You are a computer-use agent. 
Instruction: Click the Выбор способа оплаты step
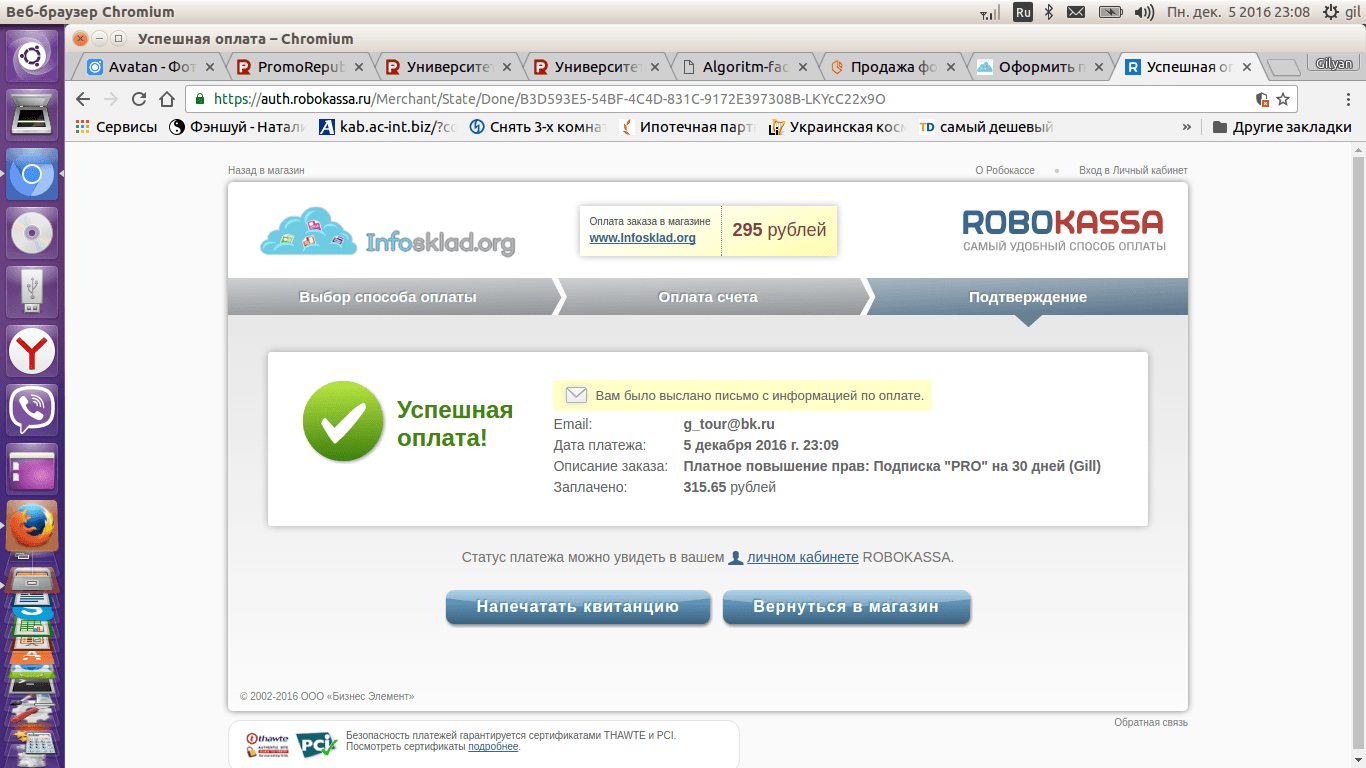[x=388, y=297]
